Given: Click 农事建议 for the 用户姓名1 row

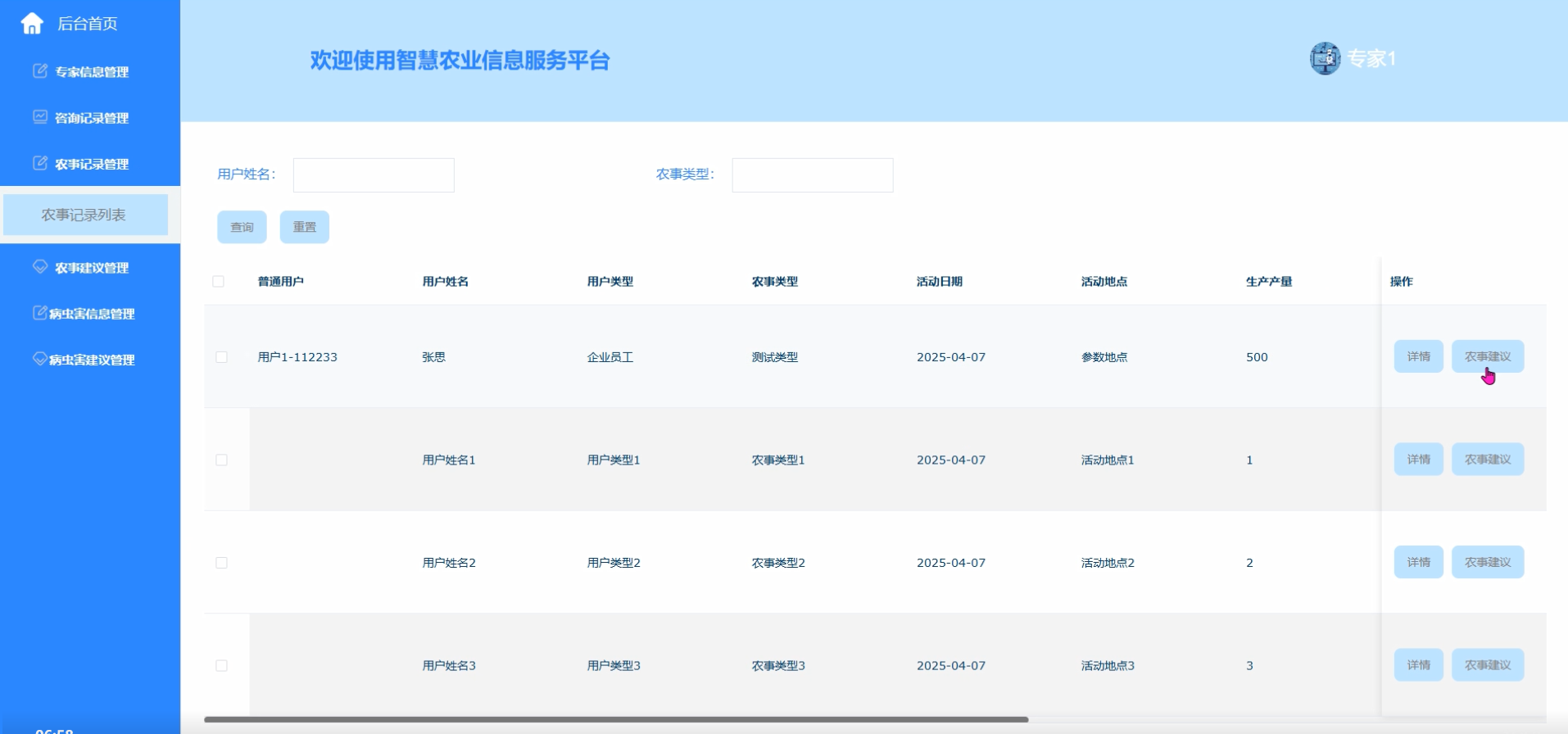Looking at the screenshot, I should click(1488, 459).
